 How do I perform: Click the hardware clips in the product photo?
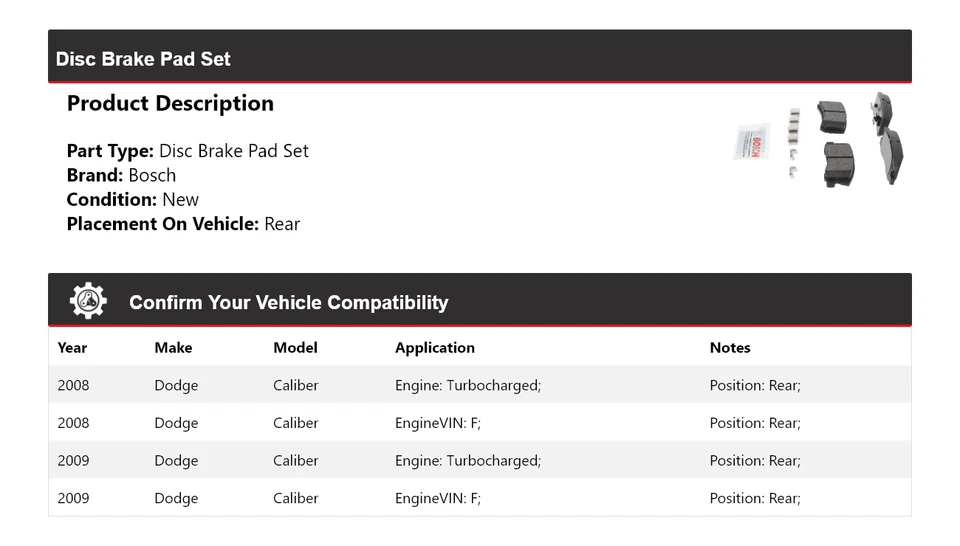tap(794, 140)
